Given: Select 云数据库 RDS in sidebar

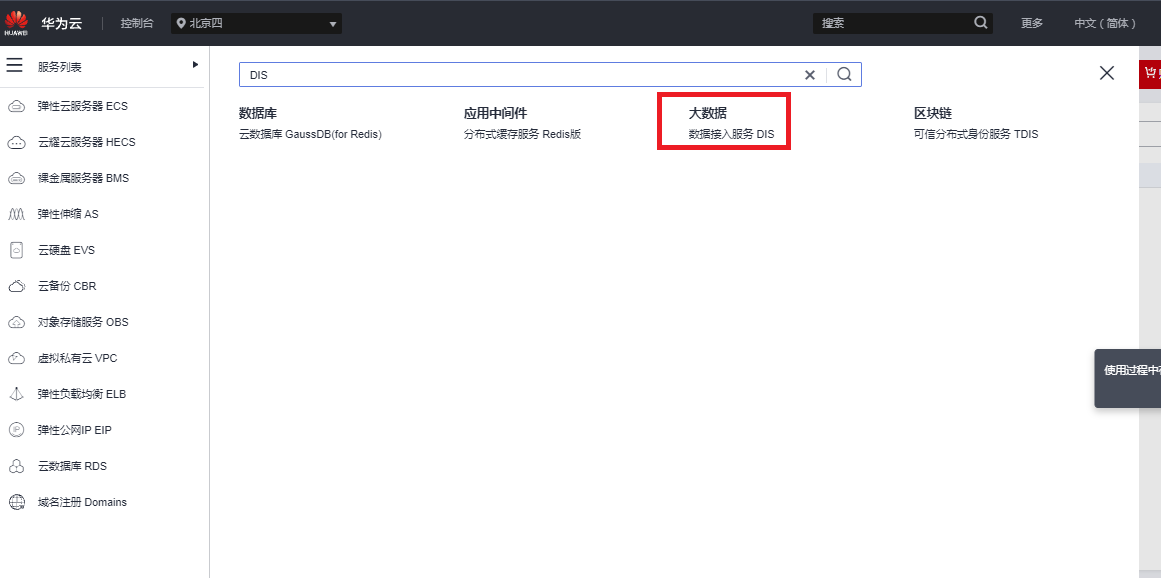Looking at the screenshot, I should [72, 466].
